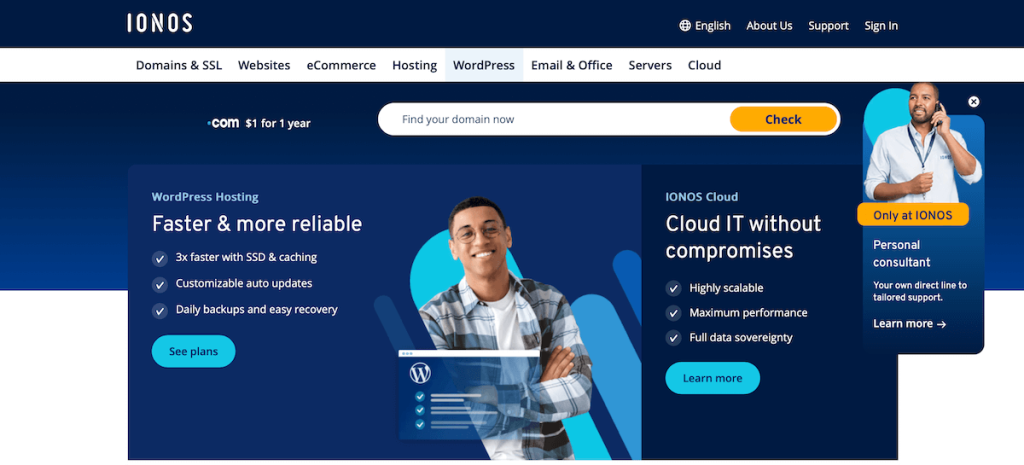Click the IONOS Cloud Learn more button
The image size is (1024, 465).
tap(712, 378)
